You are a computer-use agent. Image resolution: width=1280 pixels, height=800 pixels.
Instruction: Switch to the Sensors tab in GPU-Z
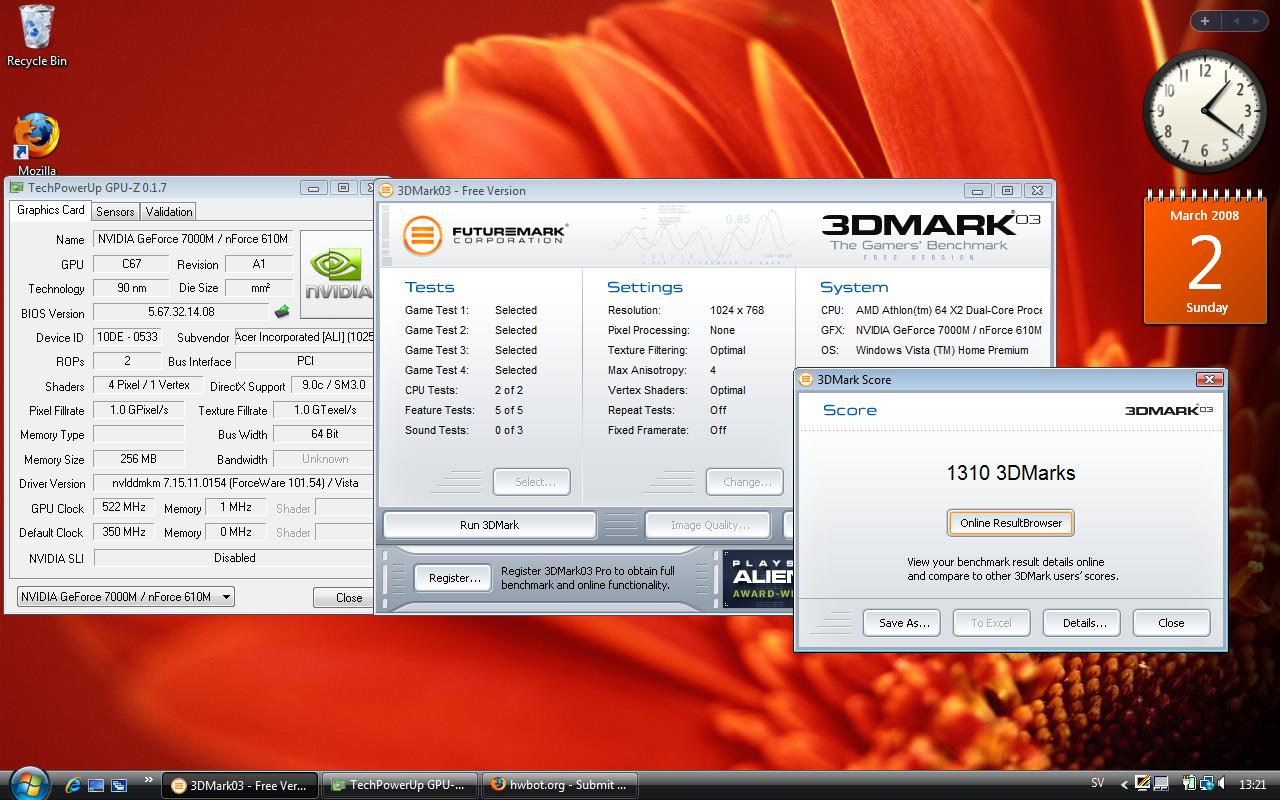click(x=115, y=211)
